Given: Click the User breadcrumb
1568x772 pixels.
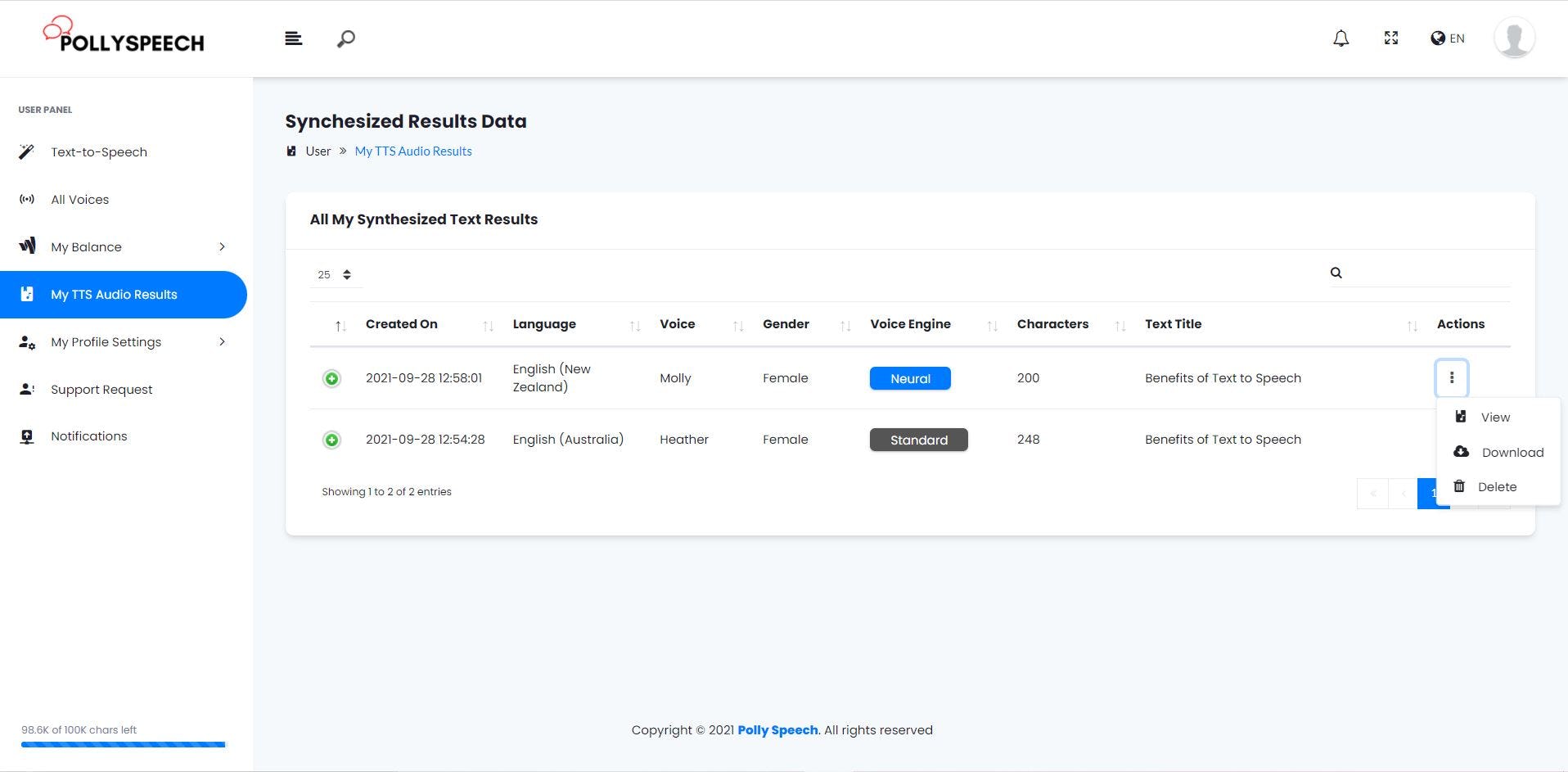Looking at the screenshot, I should pos(318,151).
